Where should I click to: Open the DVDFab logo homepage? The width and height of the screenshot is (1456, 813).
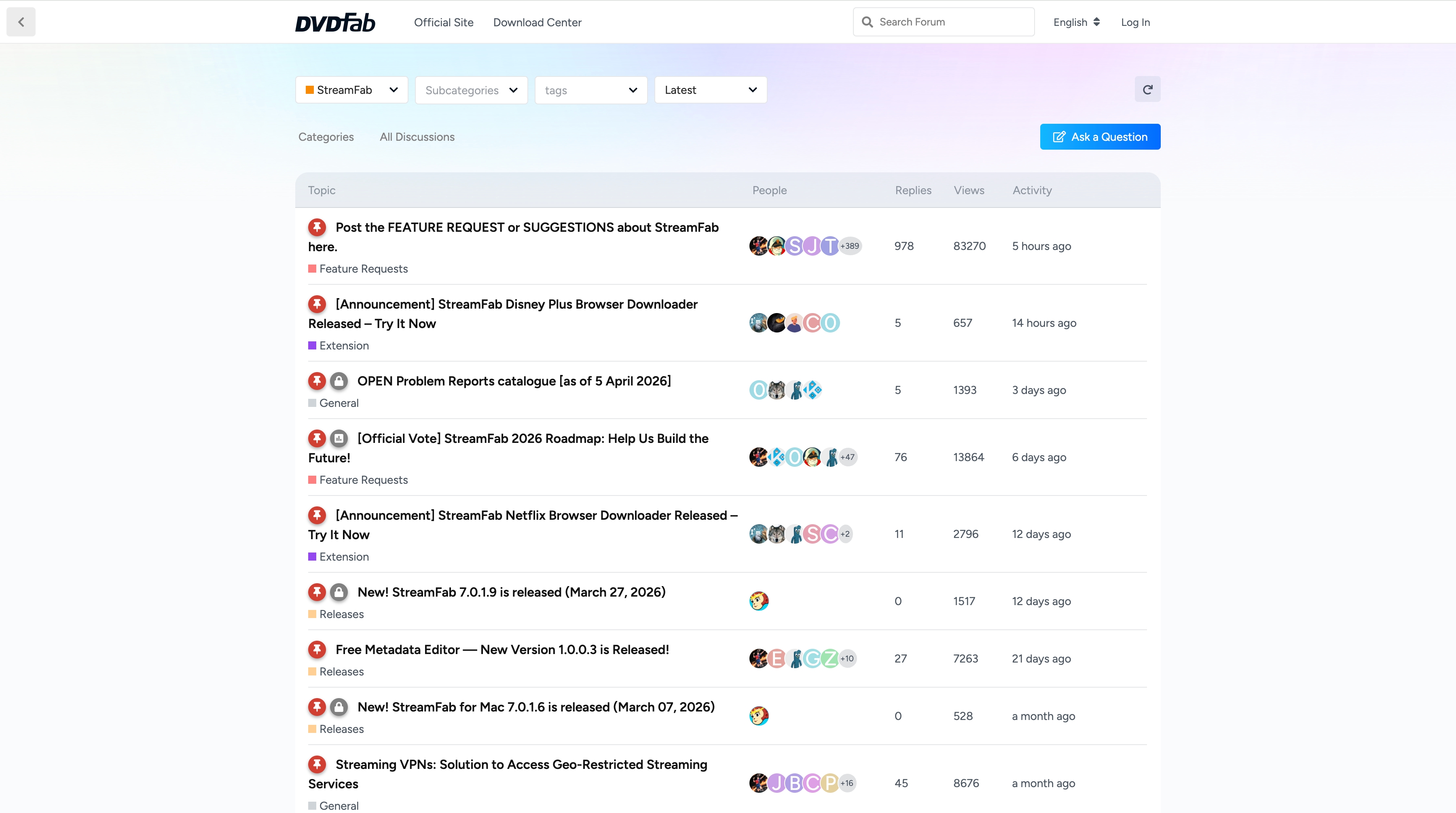(335, 23)
